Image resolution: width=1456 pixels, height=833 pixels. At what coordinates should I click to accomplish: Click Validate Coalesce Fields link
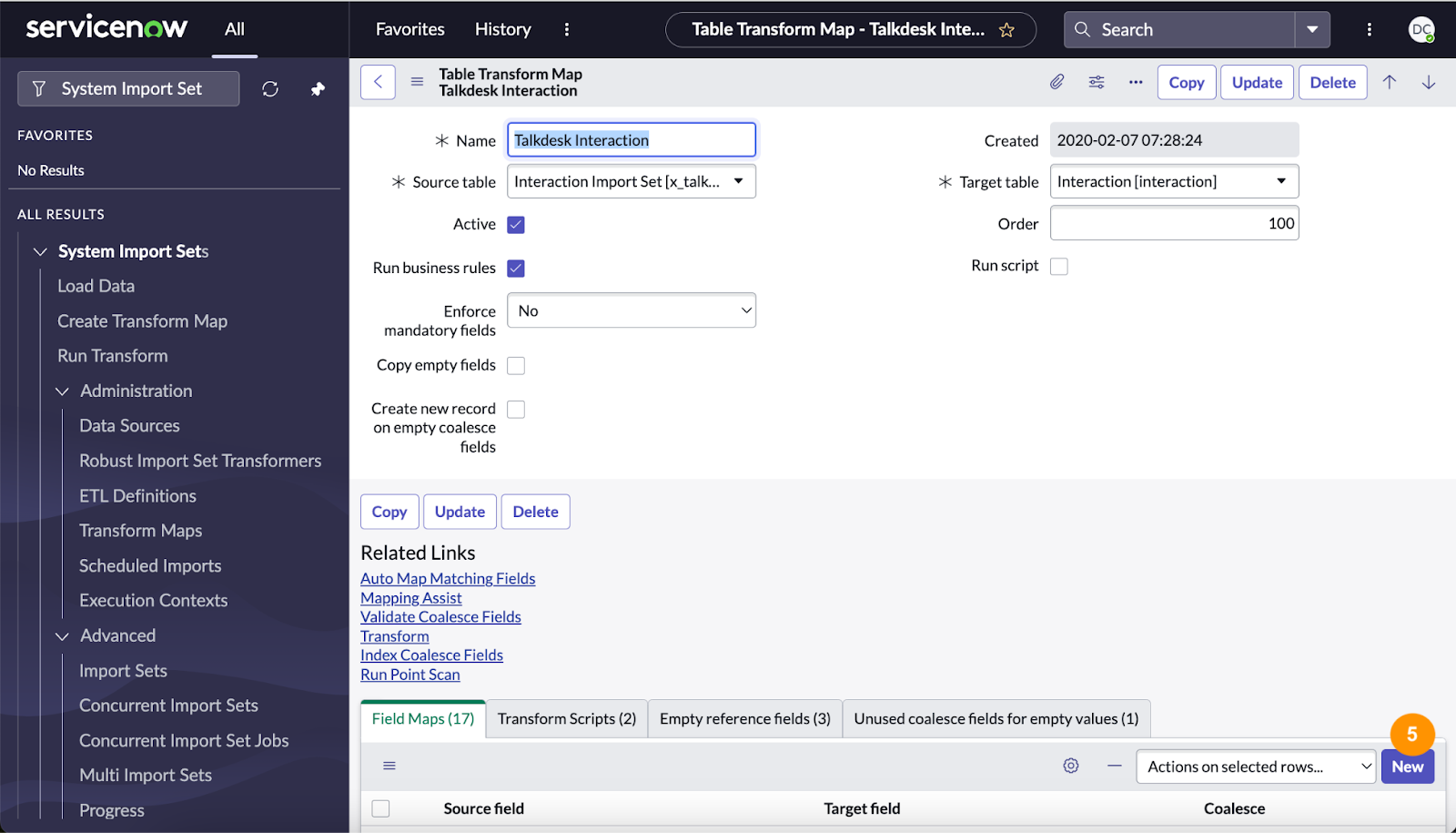click(440, 616)
